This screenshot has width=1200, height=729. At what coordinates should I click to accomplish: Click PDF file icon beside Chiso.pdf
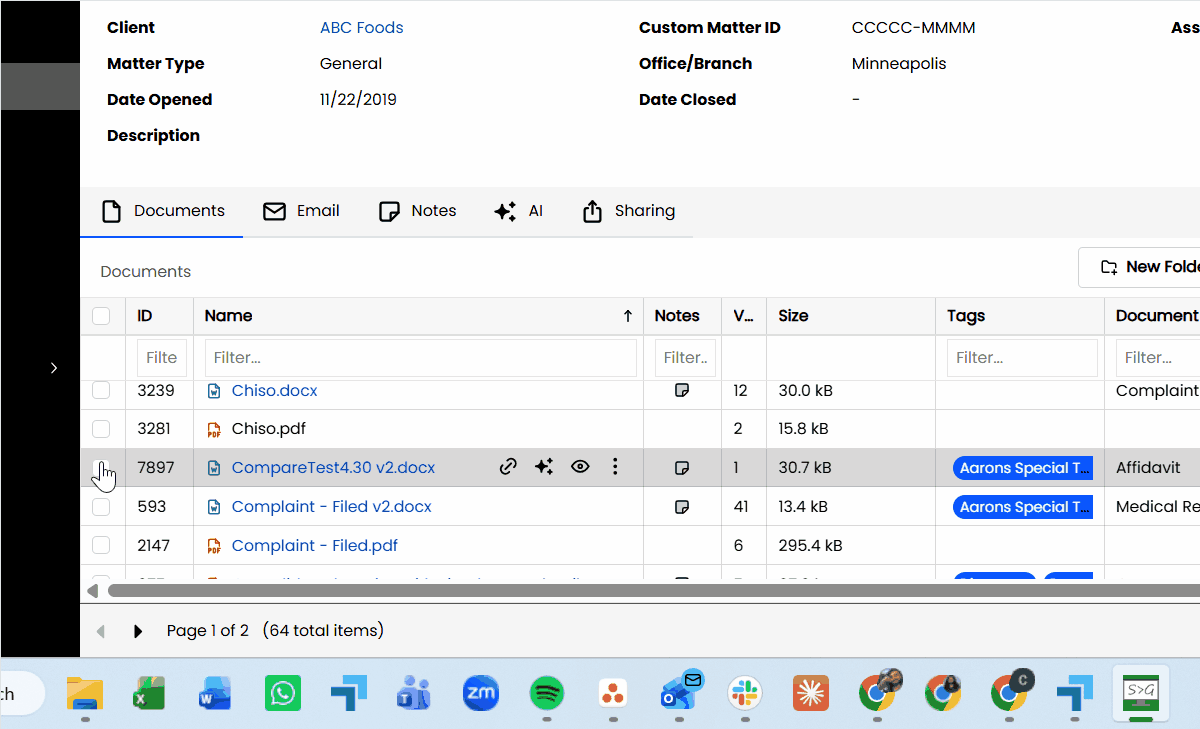pyautogui.click(x=213, y=429)
